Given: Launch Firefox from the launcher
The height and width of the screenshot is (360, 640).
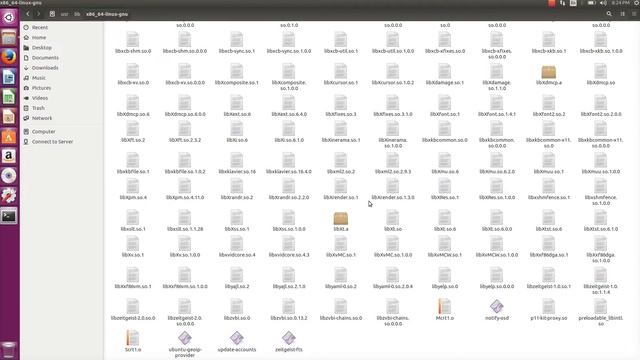Looking at the screenshot, I should (9, 57).
